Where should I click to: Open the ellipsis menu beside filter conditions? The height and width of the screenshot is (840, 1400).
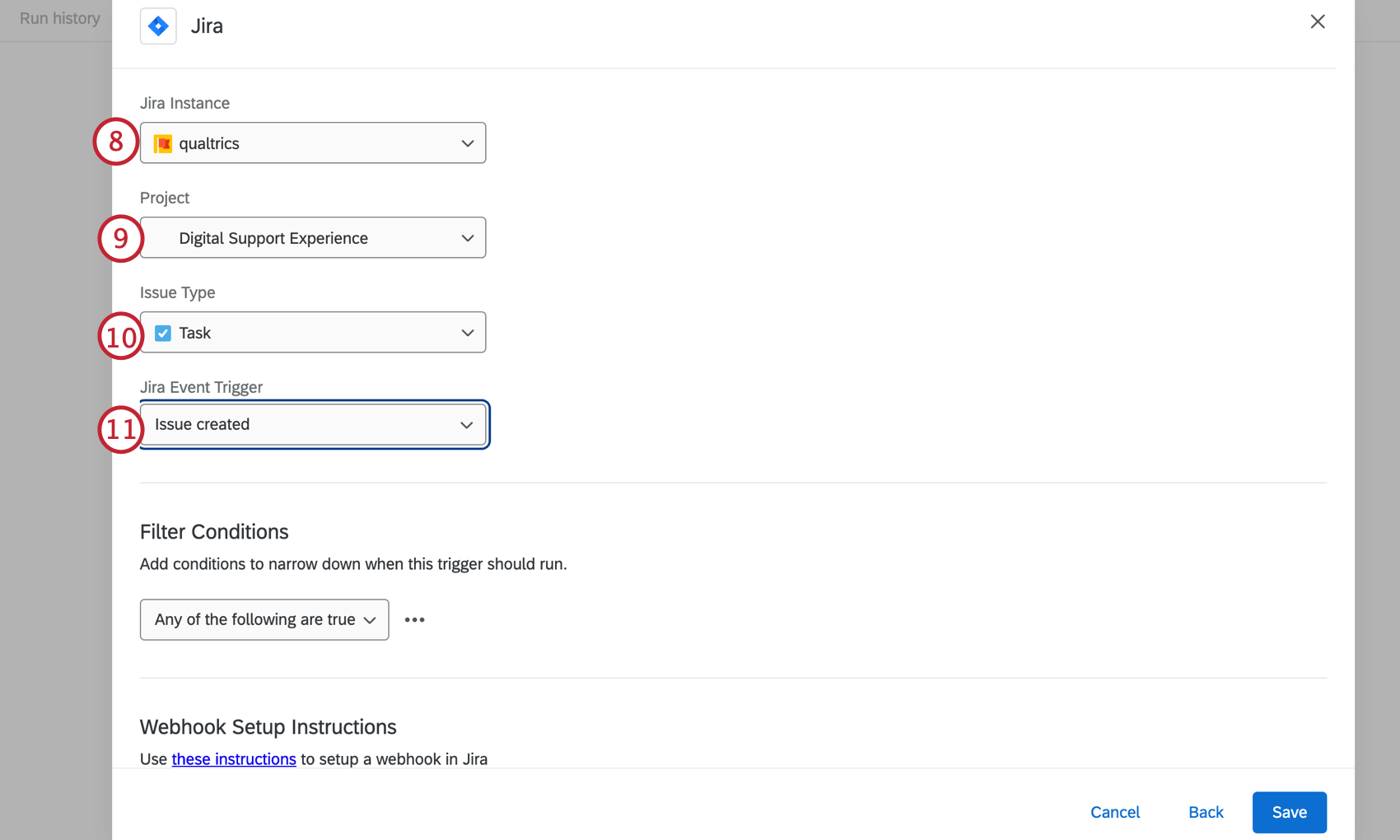point(414,619)
